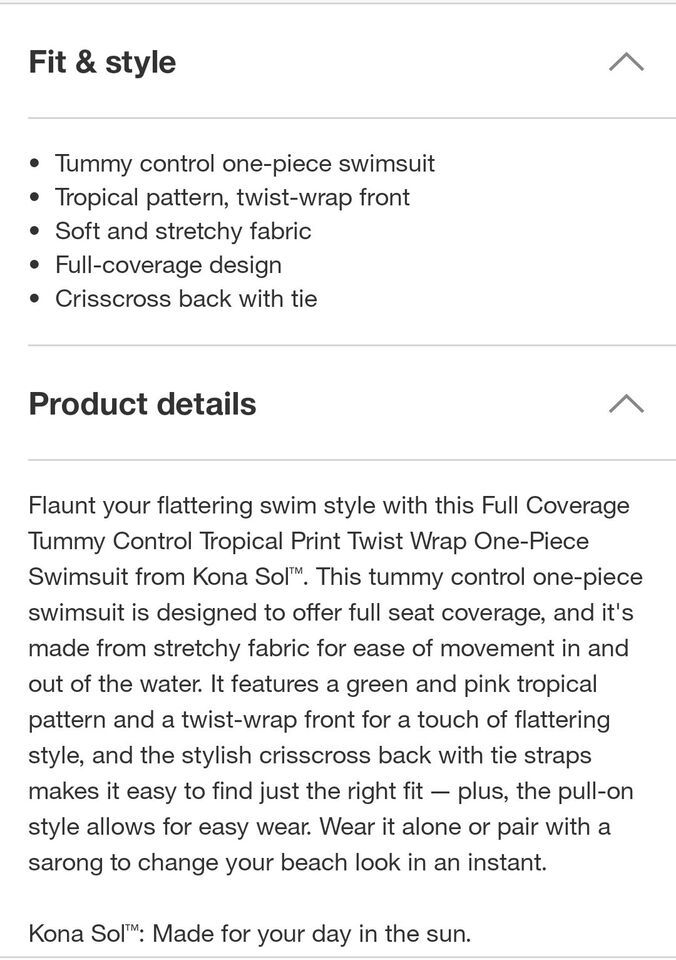This screenshot has width=676, height=960.
Task: Click the word Flaunt in the description
Action: click(x=62, y=506)
